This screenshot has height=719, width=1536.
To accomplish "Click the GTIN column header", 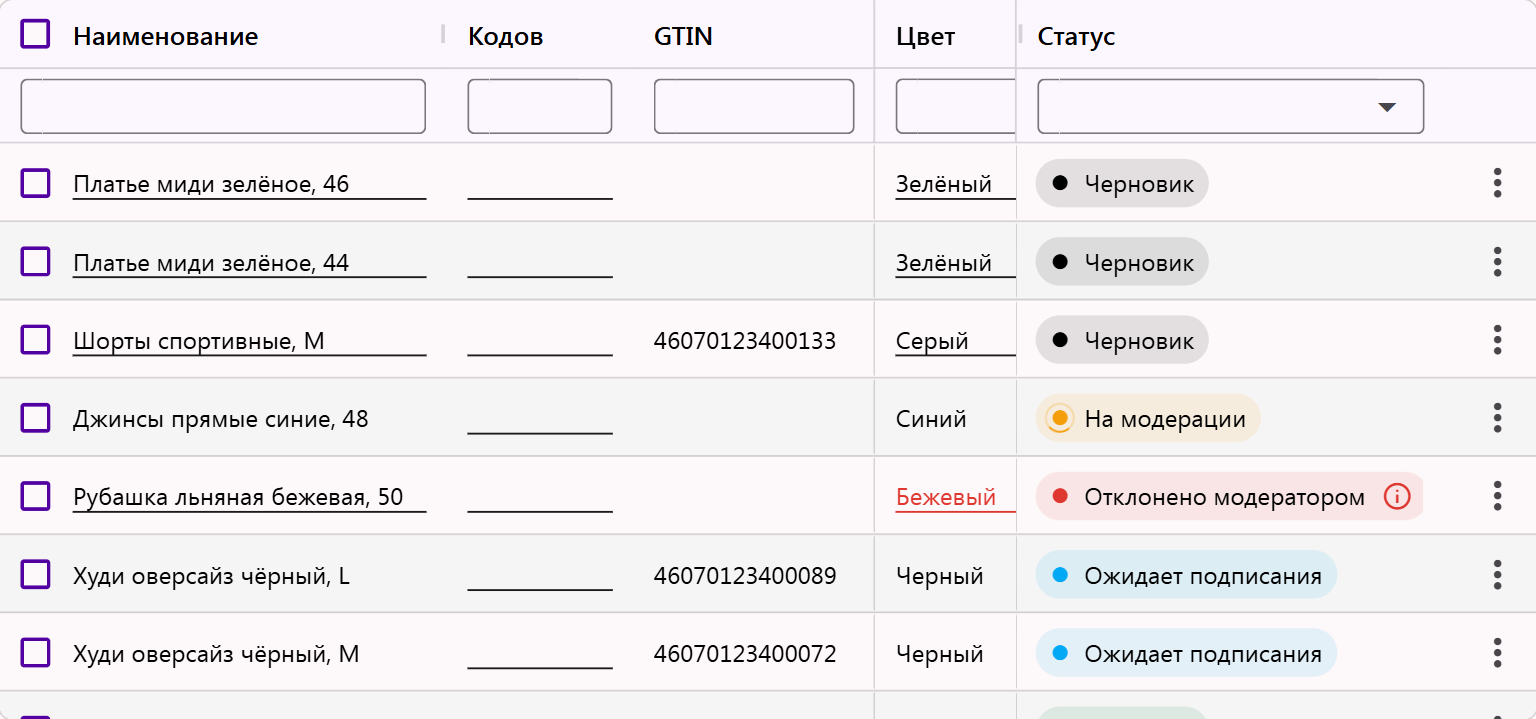I will tap(683, 37).
